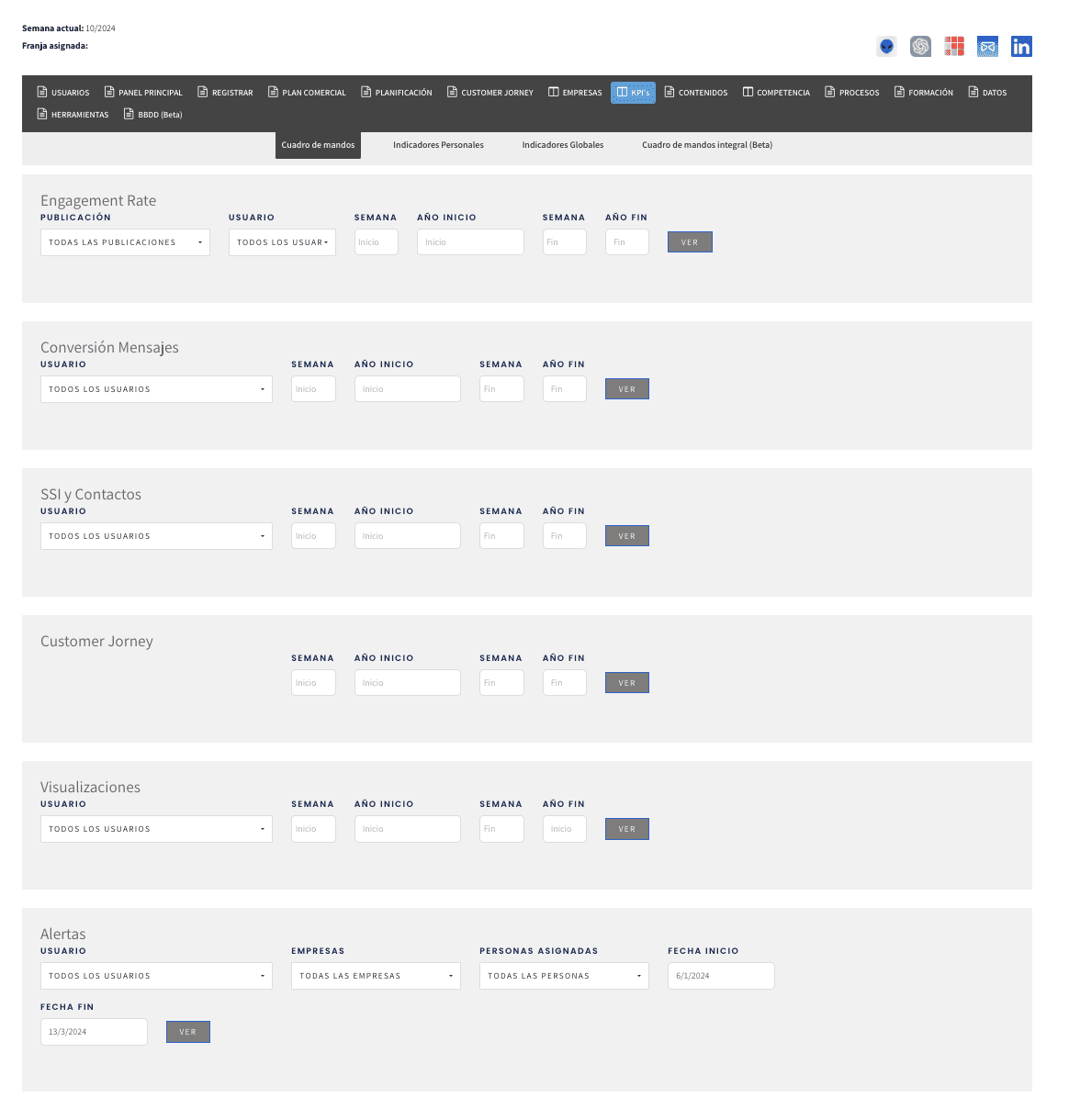The width and height of the screenshot is (1069, 1120).
Task: Select the COMPETENCIA navigation item
Action: coord(776,93)
